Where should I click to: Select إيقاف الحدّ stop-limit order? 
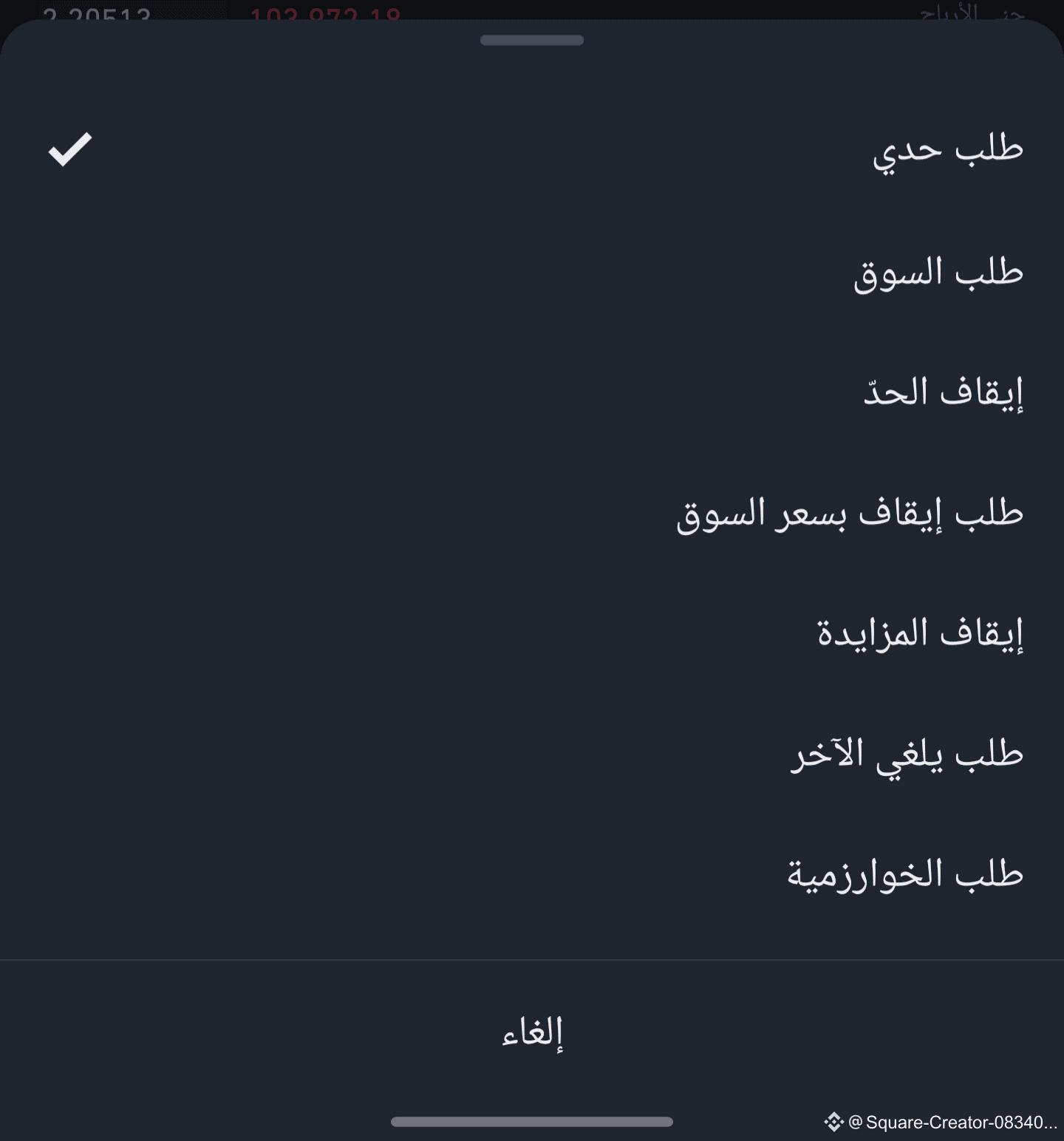532,392
